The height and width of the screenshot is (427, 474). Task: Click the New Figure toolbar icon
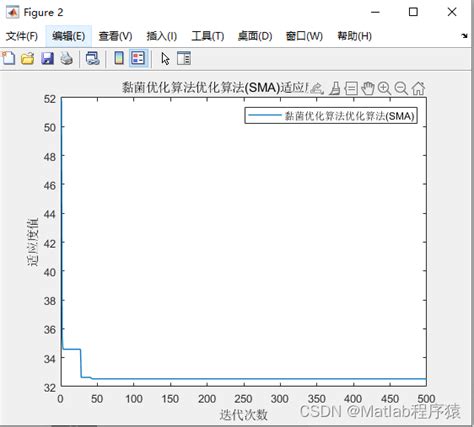pos(9,58)
